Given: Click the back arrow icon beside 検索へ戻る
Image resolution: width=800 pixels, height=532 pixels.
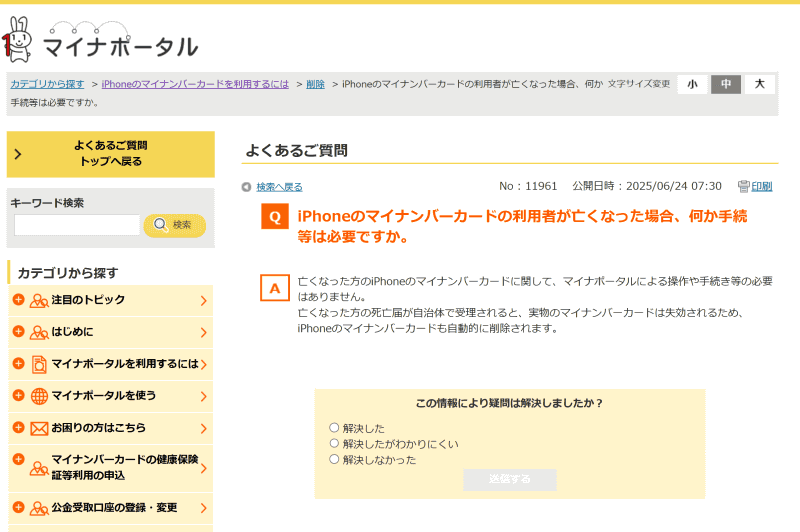Looking at the screenshot, I should point(246,187).
